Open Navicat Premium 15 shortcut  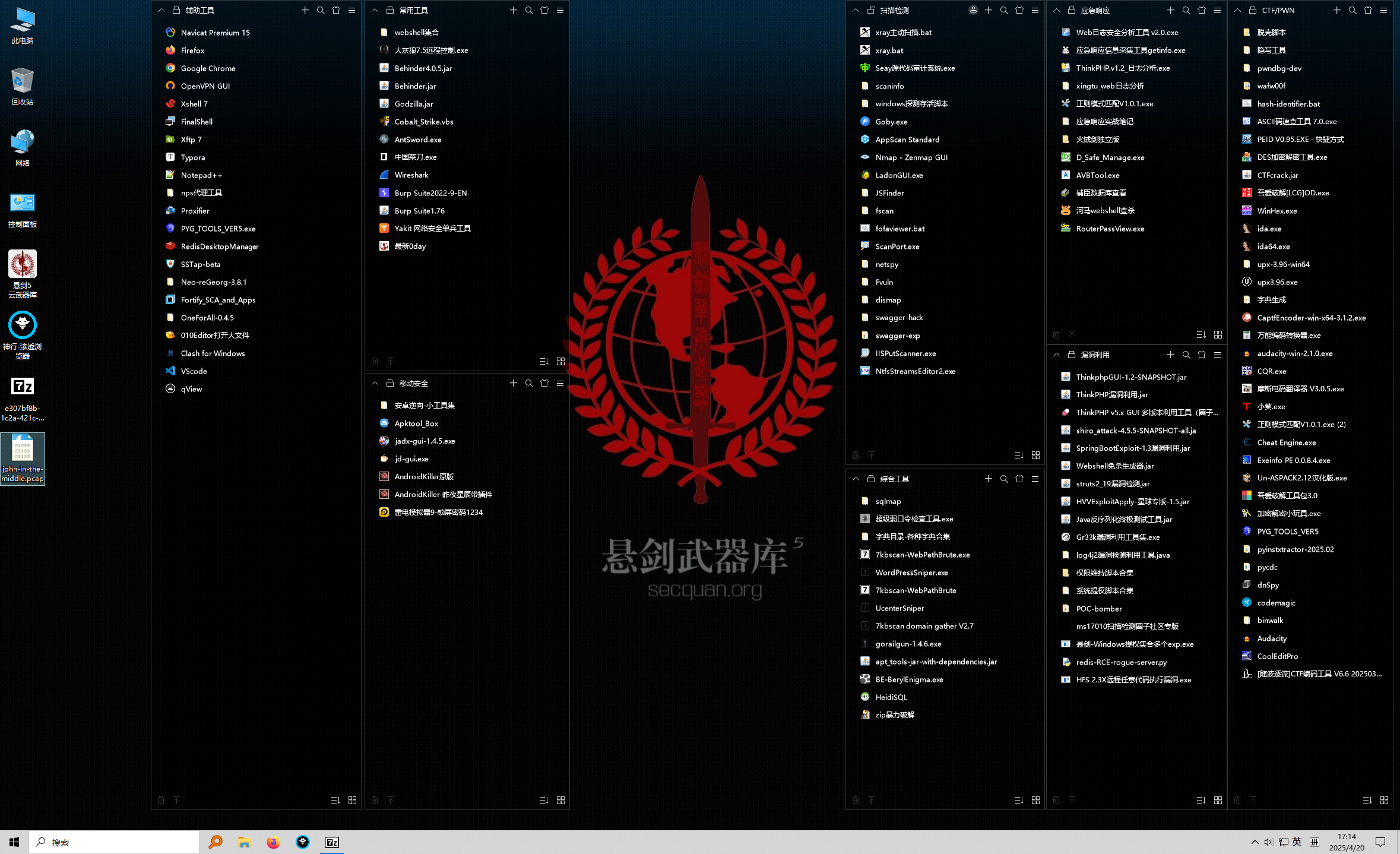click(215, 33)
